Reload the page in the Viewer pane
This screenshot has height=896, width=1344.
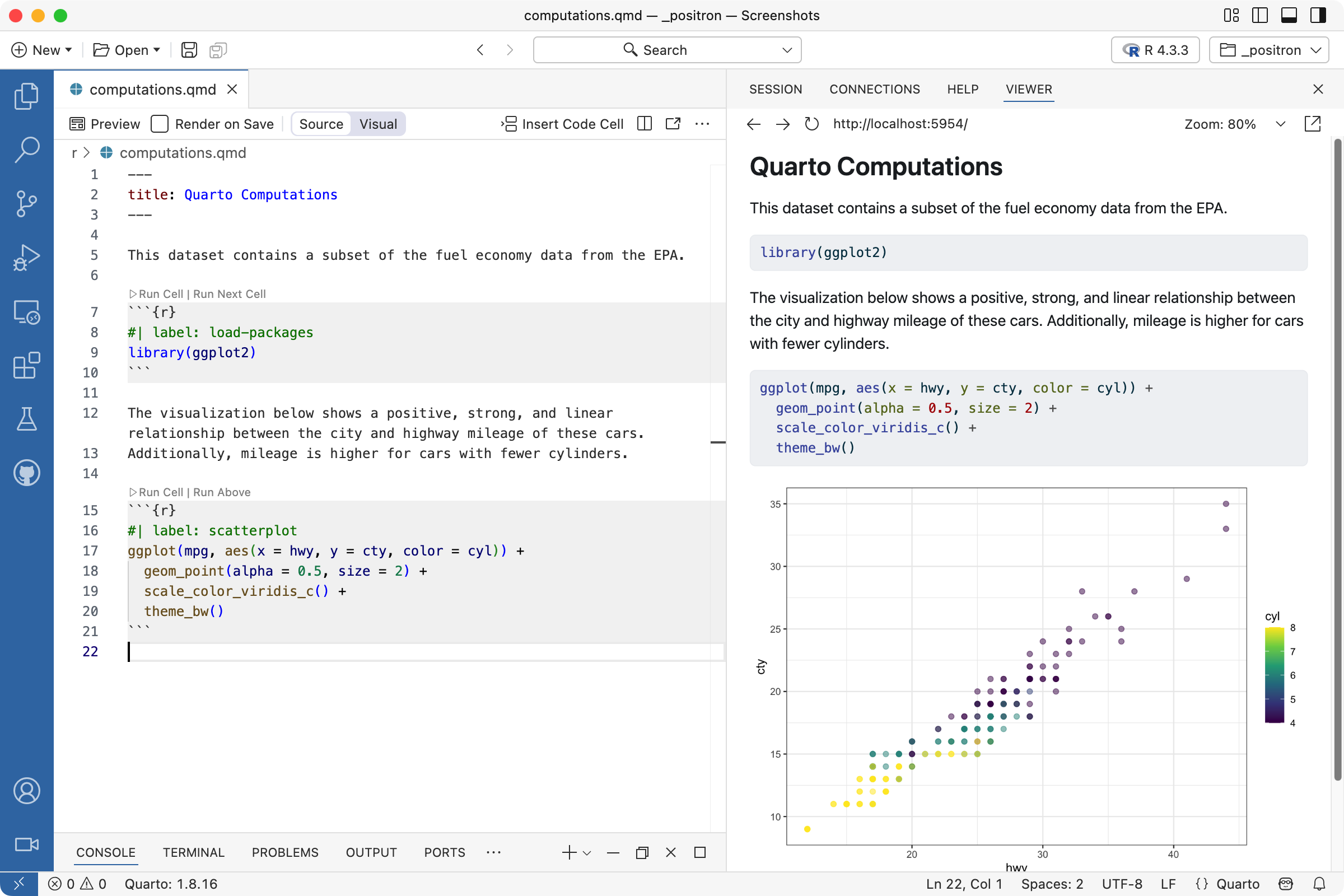tap(811, 123)
